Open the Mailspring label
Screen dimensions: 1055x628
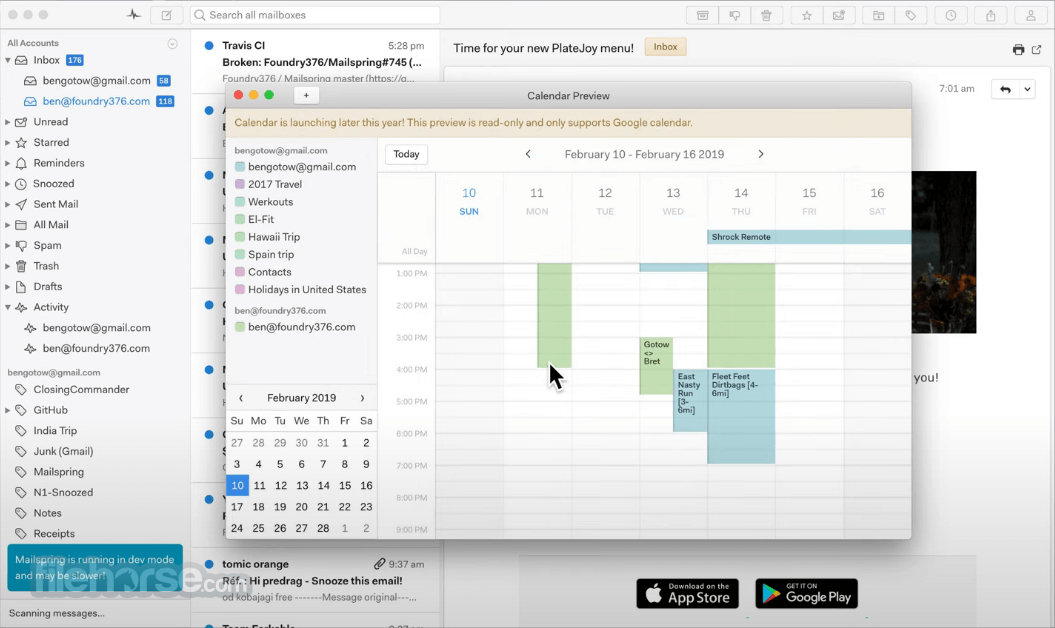point(59,472)
